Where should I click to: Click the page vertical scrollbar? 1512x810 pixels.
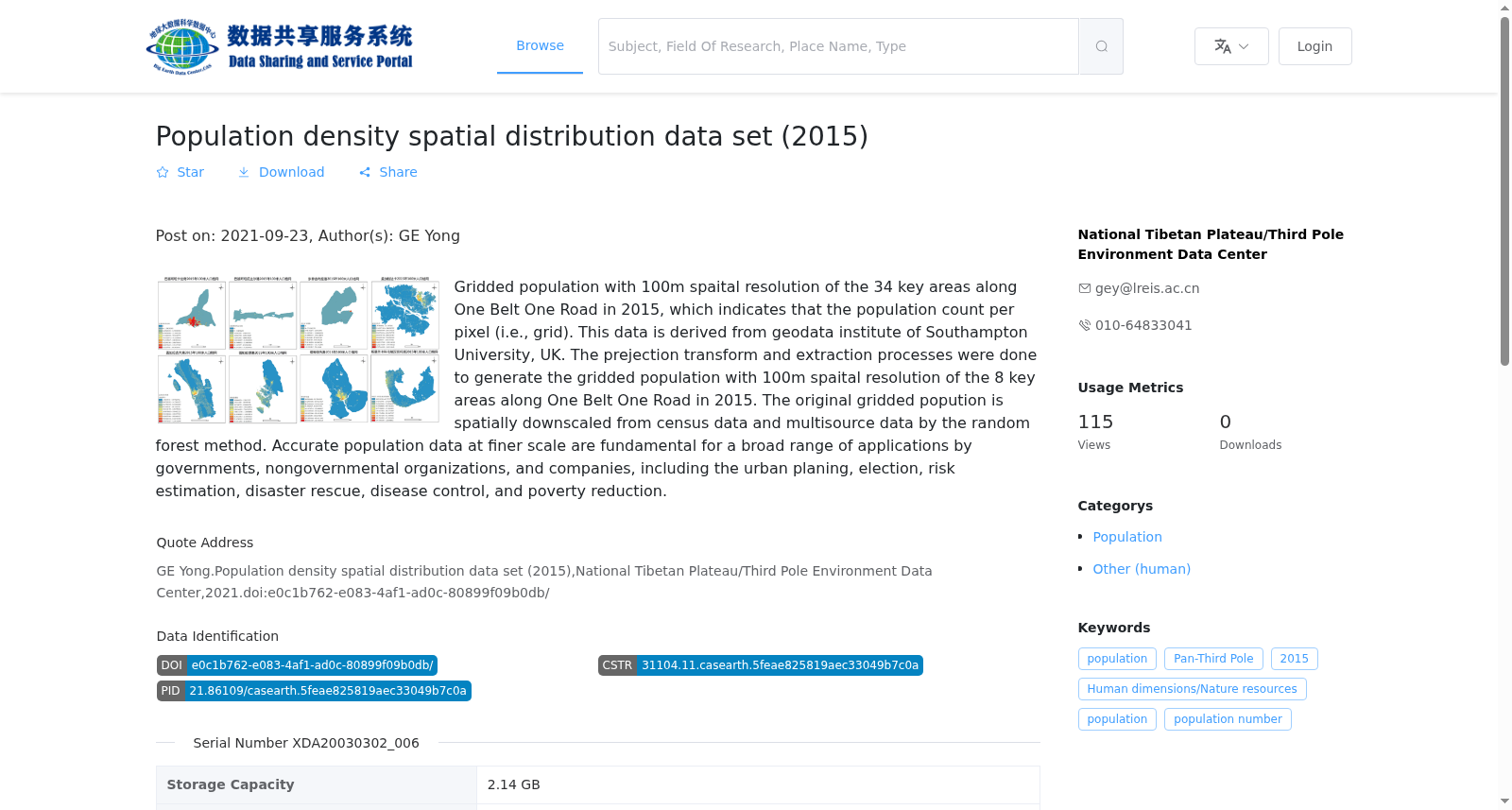click(x=1505, y=405)
